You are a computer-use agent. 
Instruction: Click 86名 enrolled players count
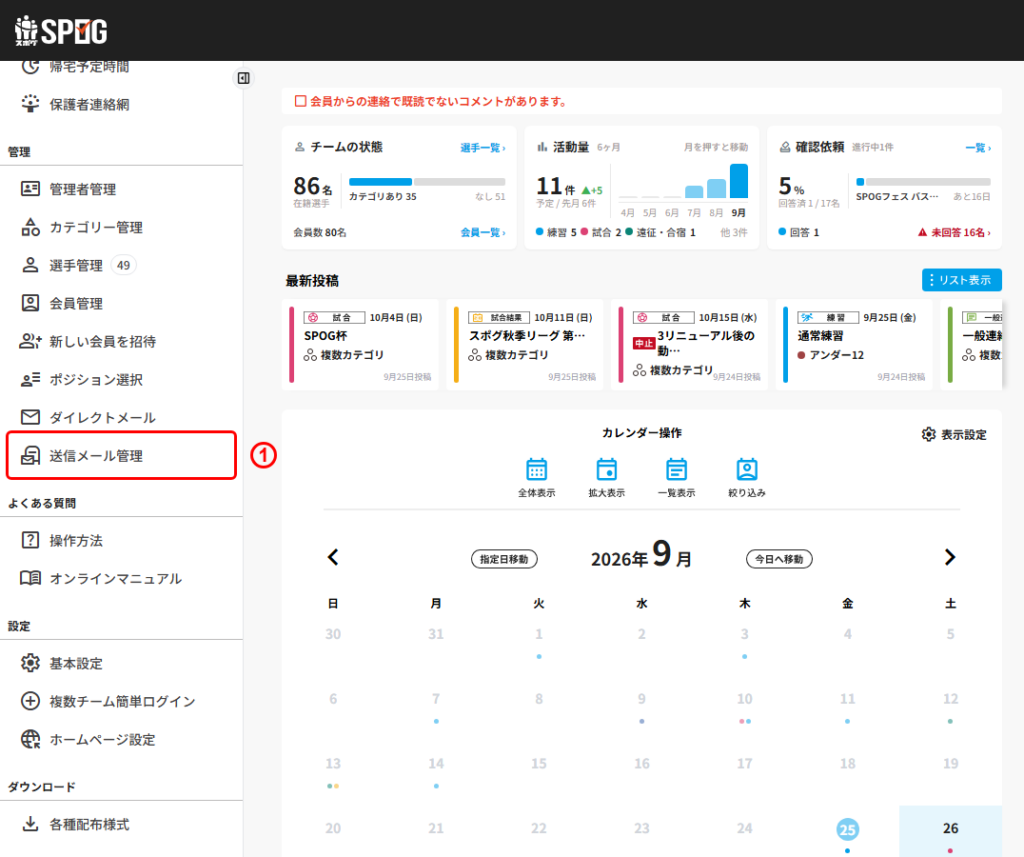[313, 187]
